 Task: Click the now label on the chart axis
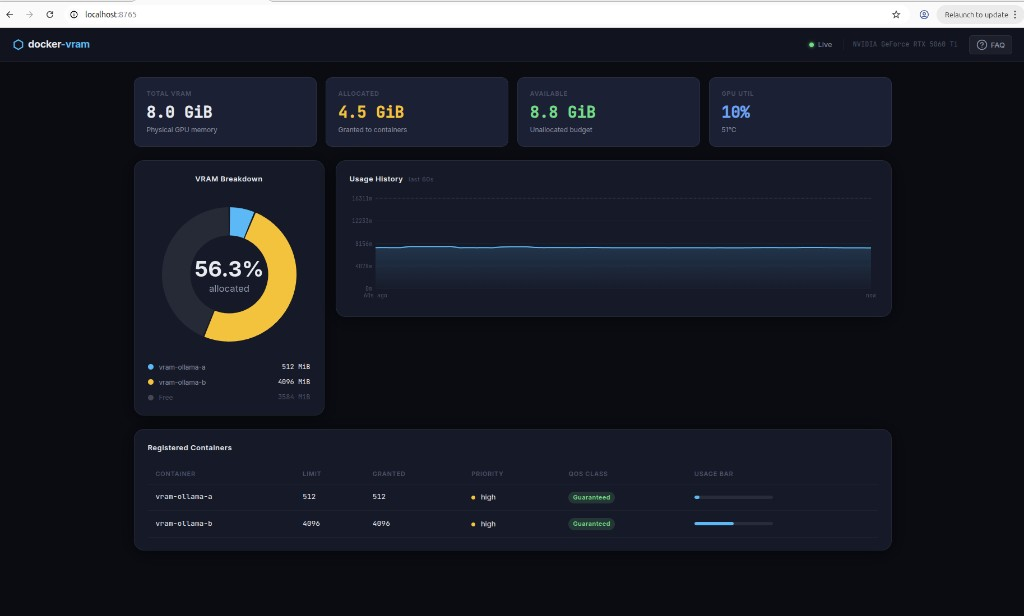(871, 295)
